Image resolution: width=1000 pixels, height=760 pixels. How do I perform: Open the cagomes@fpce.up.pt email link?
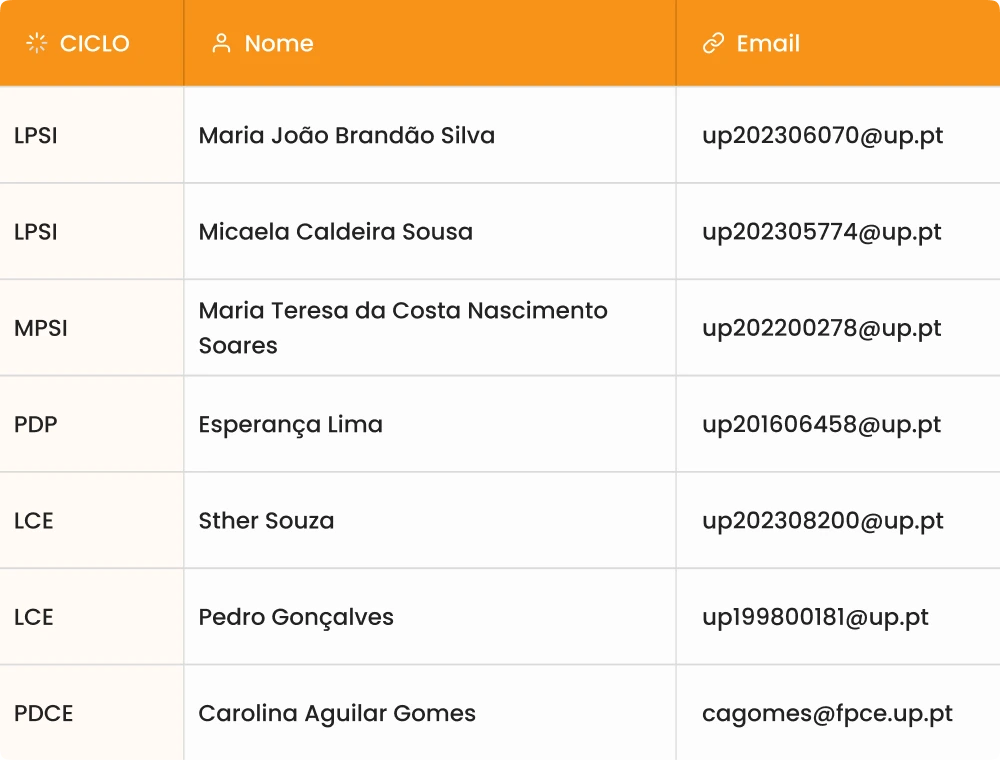(827, 713)
